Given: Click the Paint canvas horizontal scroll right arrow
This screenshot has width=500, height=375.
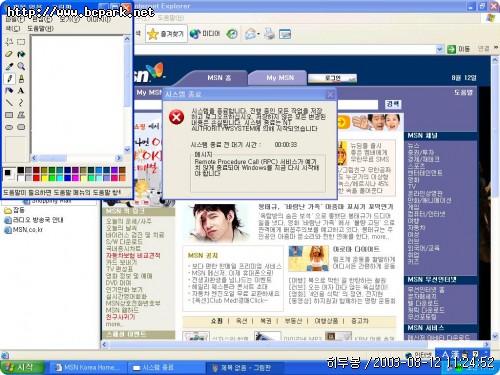Looking at the screenshot, I should pyautogui.click(x=119, y=158).
